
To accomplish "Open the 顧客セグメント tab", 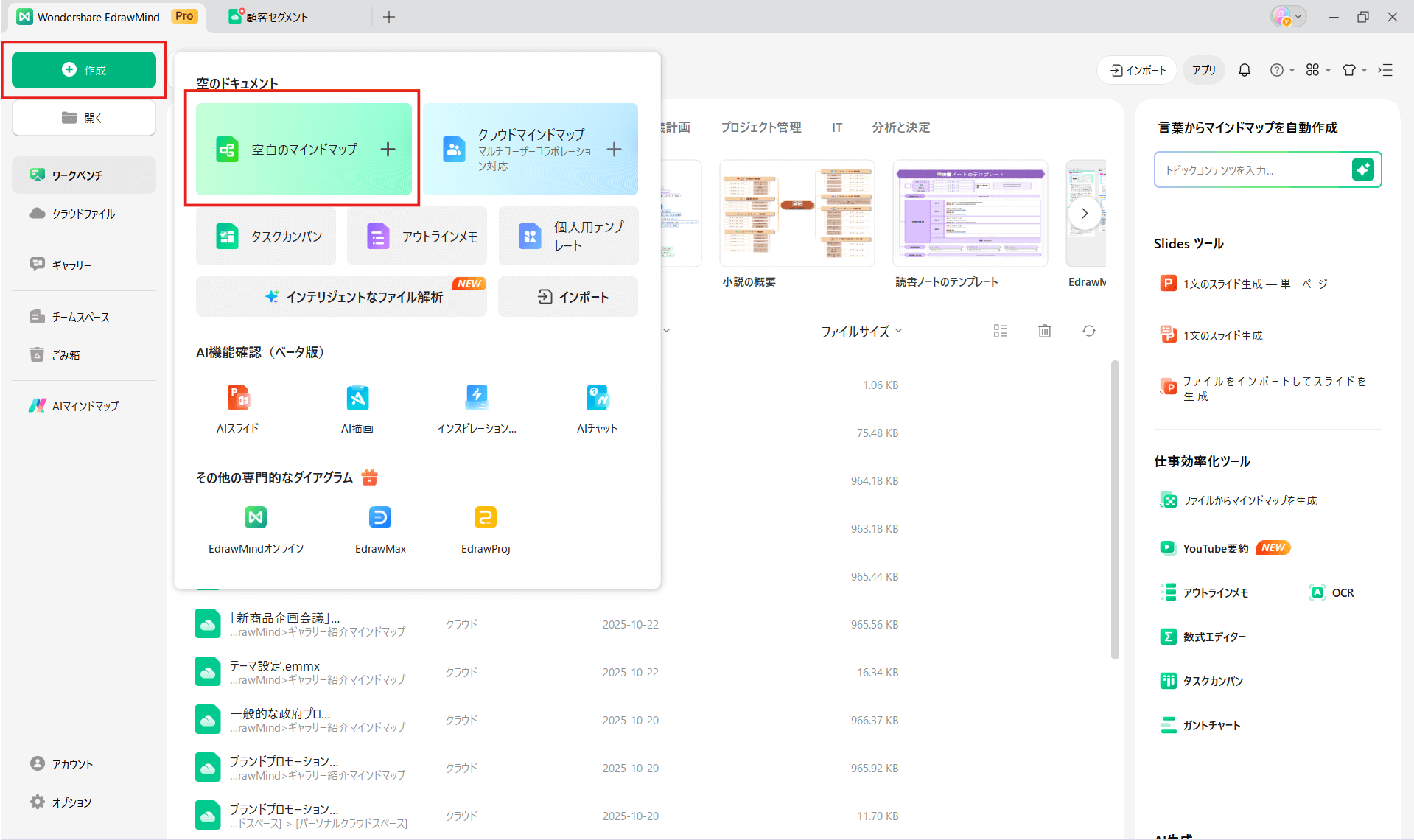I will pyautogui.click(x=276, y=16).
